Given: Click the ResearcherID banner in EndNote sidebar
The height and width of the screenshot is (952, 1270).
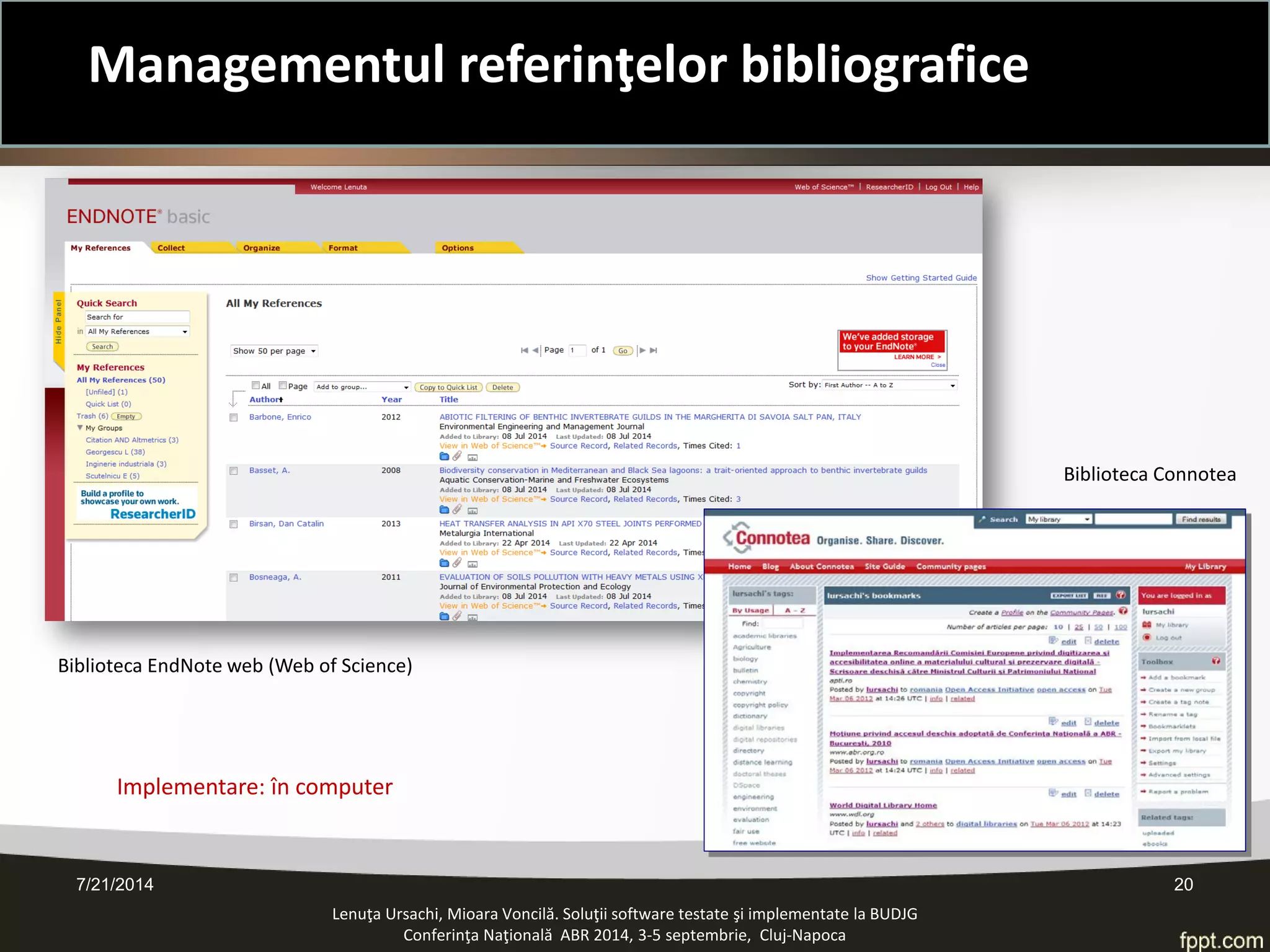Looking at the screenshot, I should tap(138, 505).
